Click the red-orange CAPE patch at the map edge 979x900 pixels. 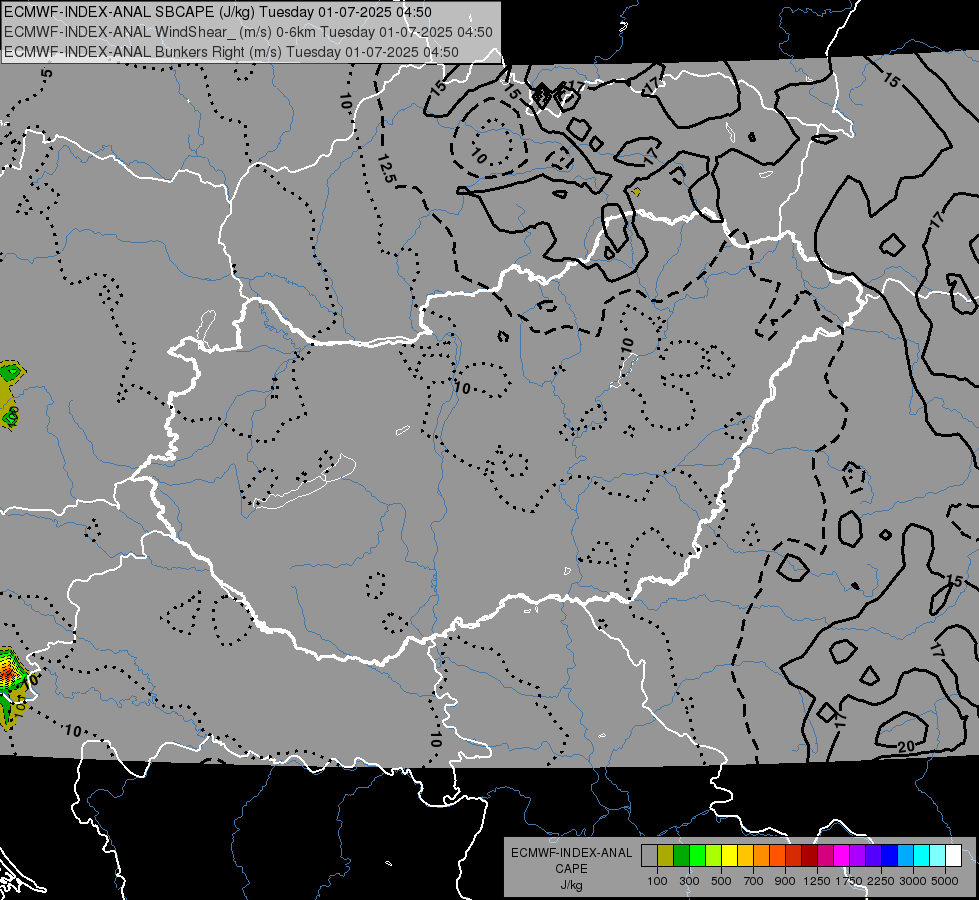coord(9,671)
